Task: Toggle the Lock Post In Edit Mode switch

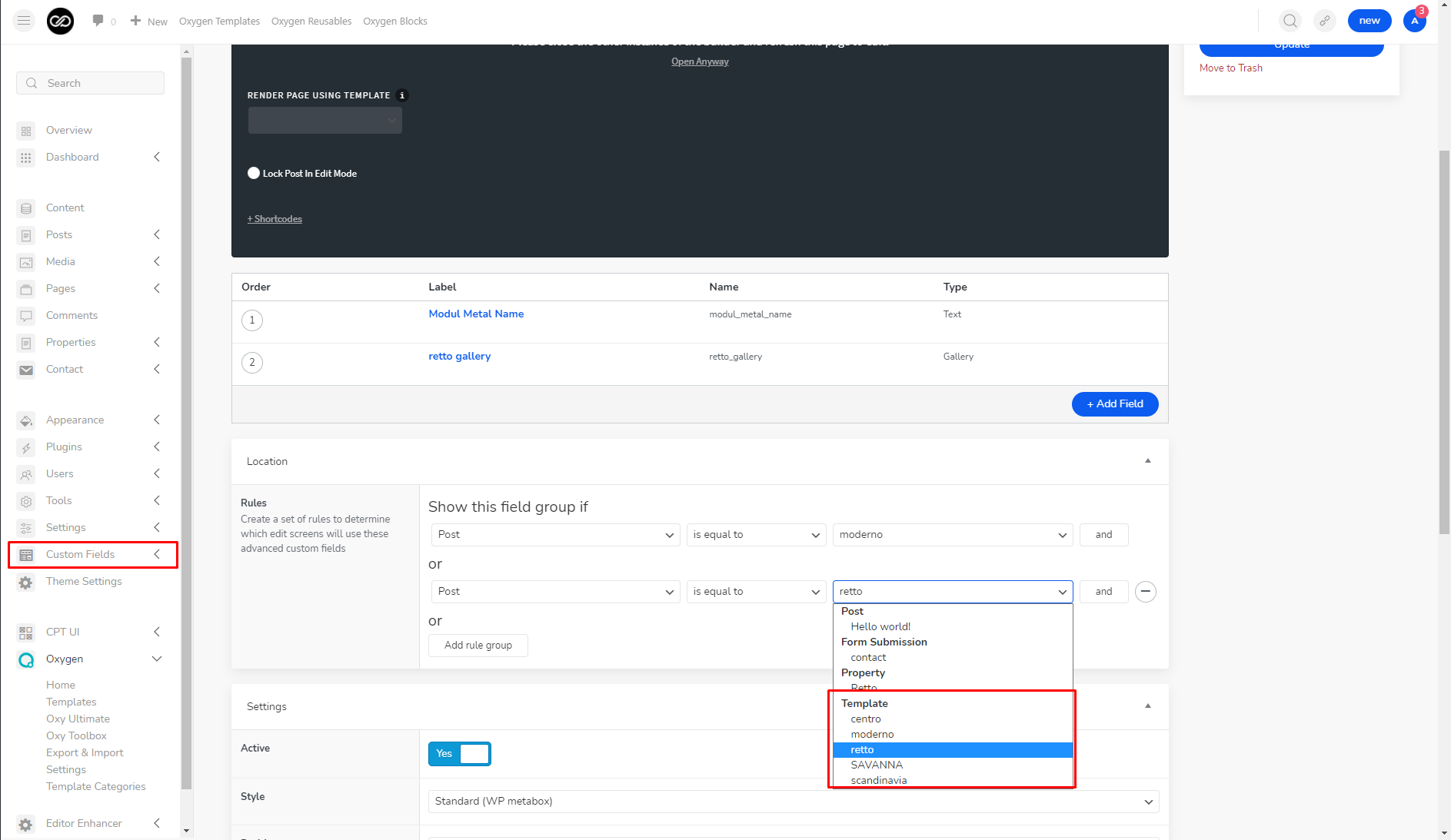Action: [x=254, y=173]
